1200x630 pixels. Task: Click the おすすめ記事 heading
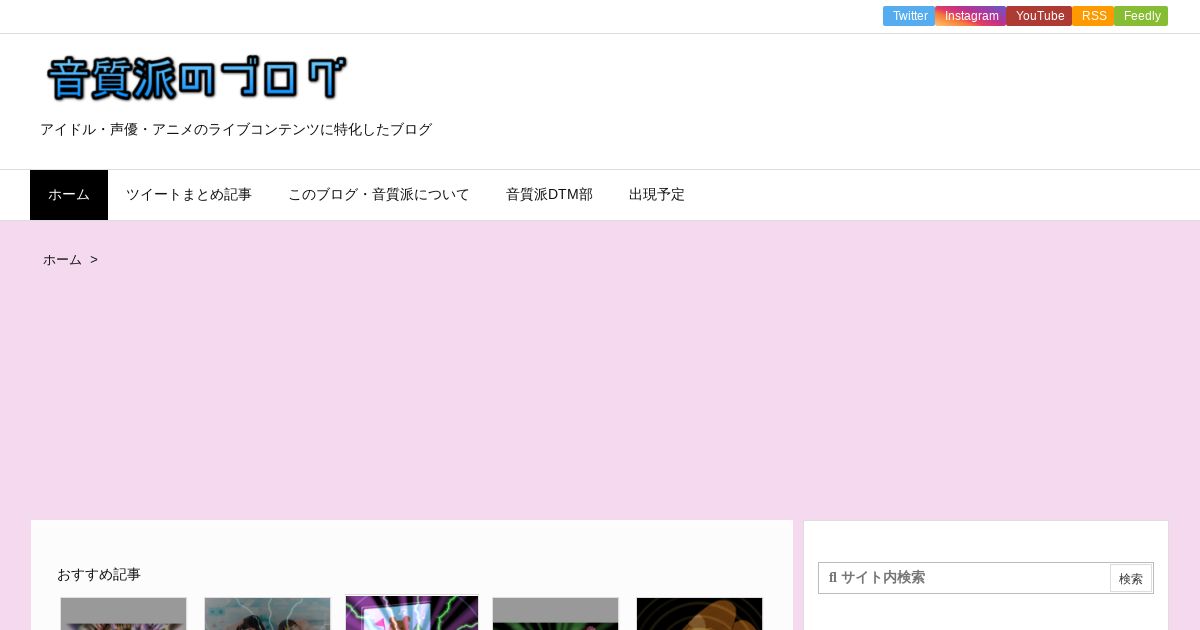pyautogui.click(x=99, y=575)
